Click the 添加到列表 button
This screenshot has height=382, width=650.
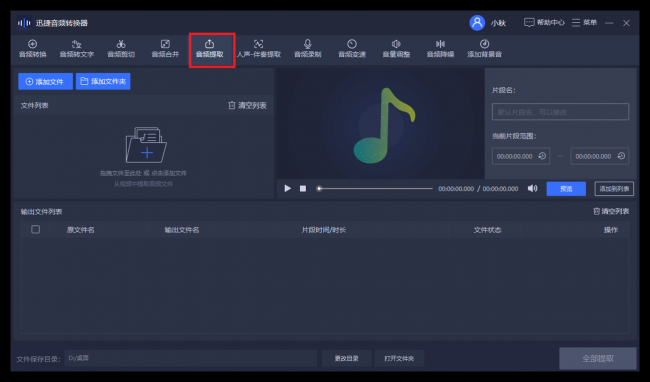(x=614, y=189)
